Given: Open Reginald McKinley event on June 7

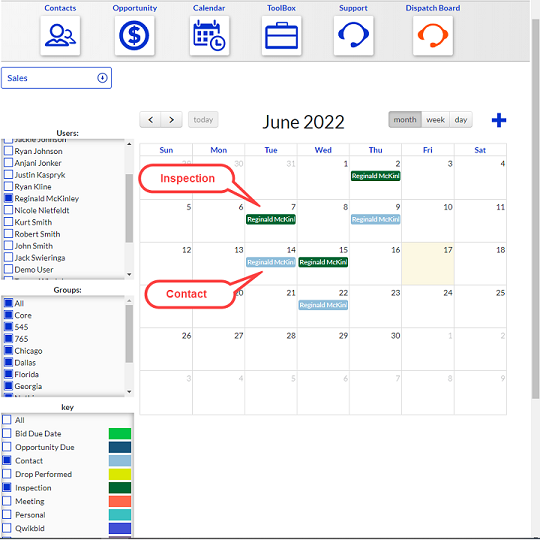Looking at the screenshot, I should [x=271, y=219].
